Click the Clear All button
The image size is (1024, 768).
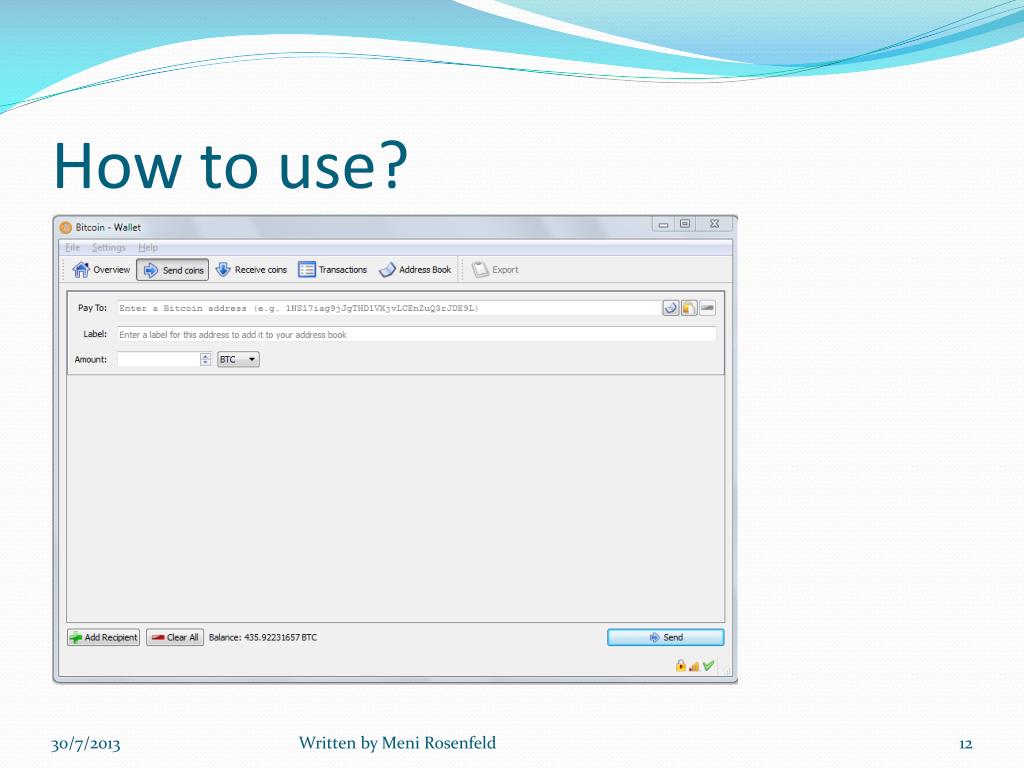tap(175, 637)
